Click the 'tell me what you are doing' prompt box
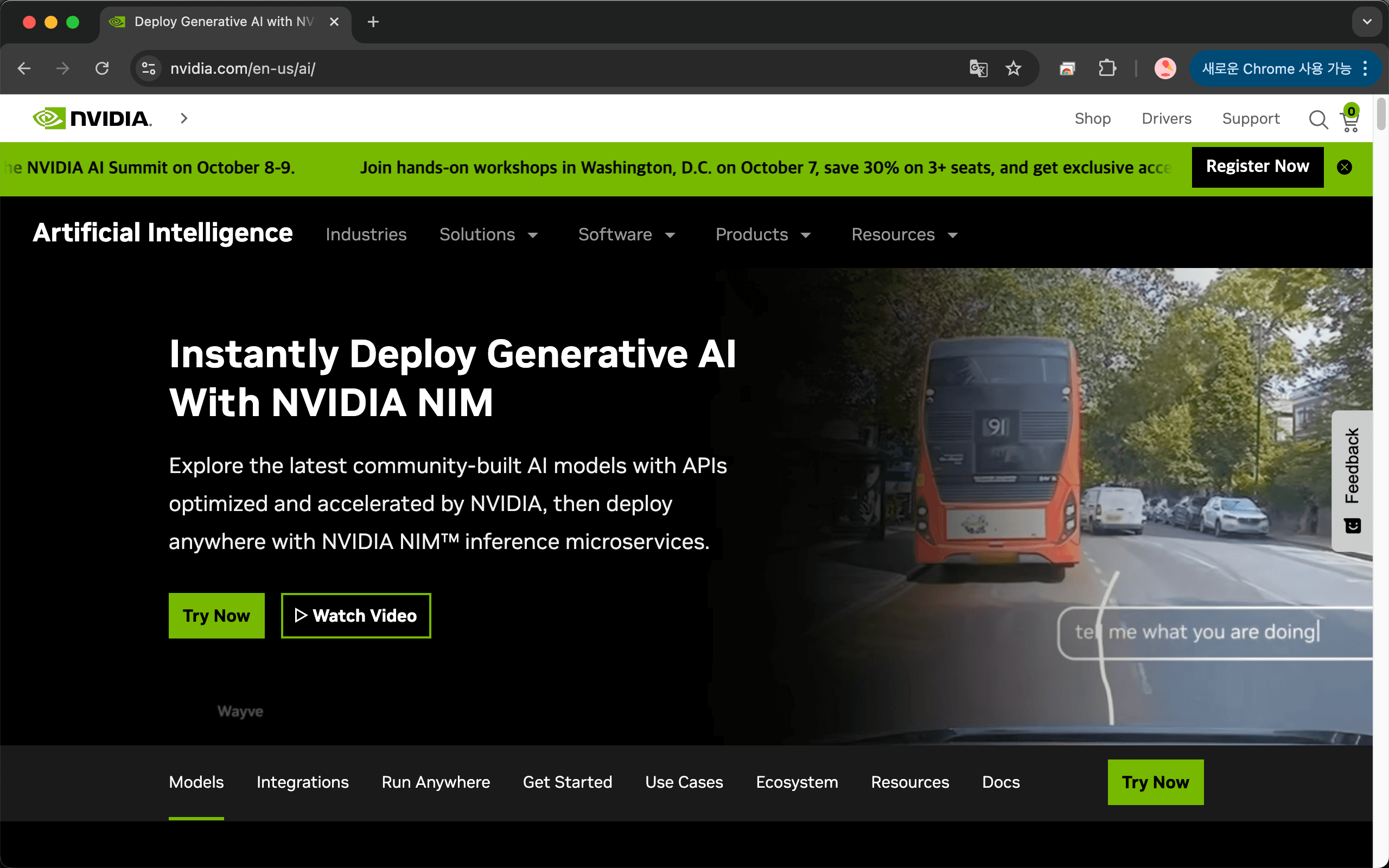 click(1214, 633)
